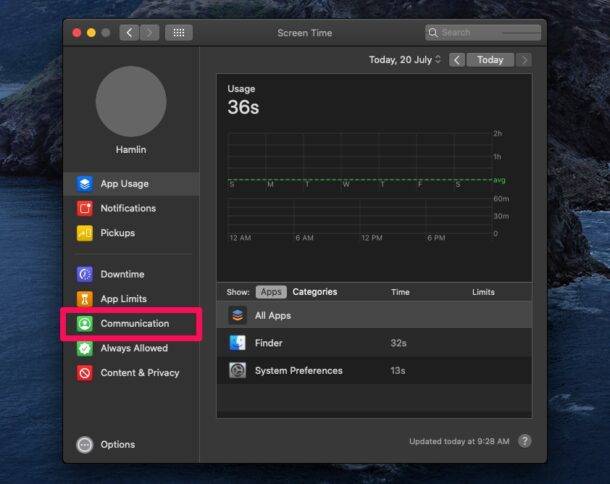Image resolution: width=610 pixels, height=484 pixels.
Task: Close the Screen Time window
Action: click(77, 33)
